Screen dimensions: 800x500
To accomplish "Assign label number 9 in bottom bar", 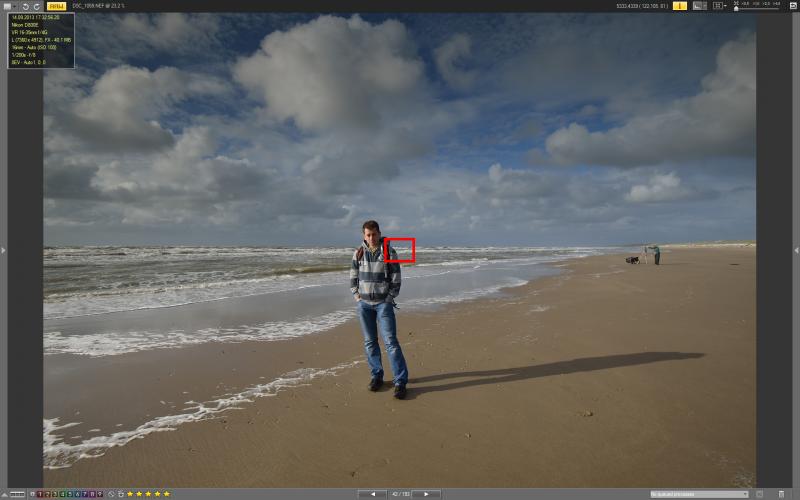I will (x=100, y=494).
